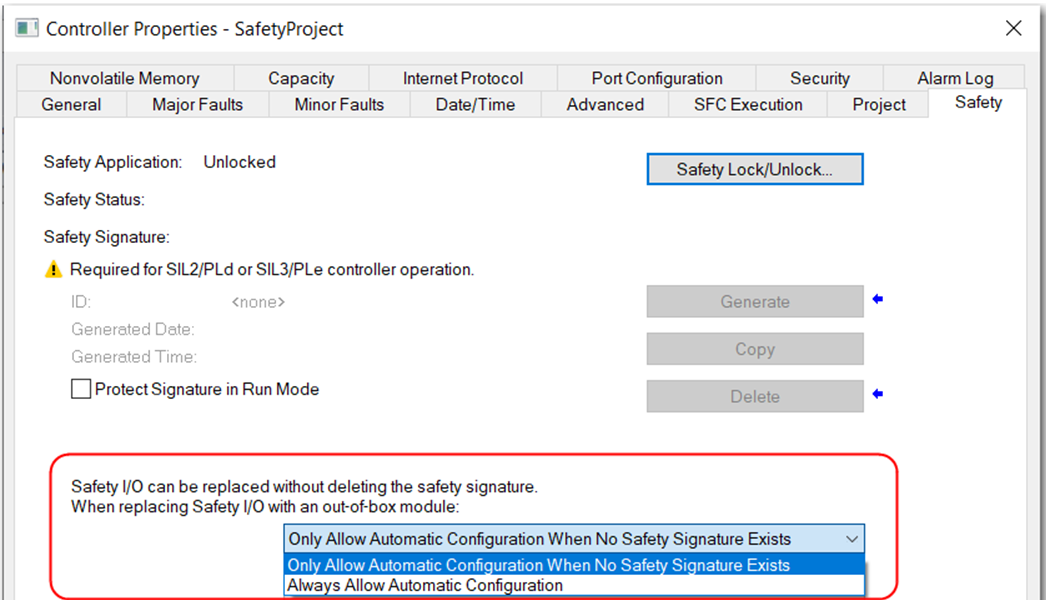The width and height of the screenshot is (1046, 600).
Task: Go to the Internet Protocol tab
Action: (463, 78)
